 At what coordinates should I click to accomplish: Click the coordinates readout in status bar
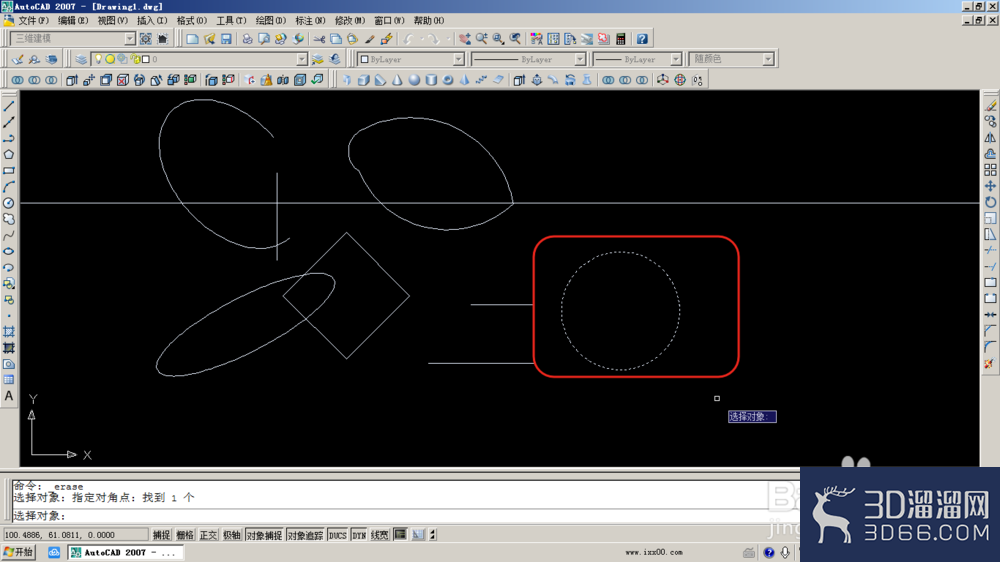(75, 535)
